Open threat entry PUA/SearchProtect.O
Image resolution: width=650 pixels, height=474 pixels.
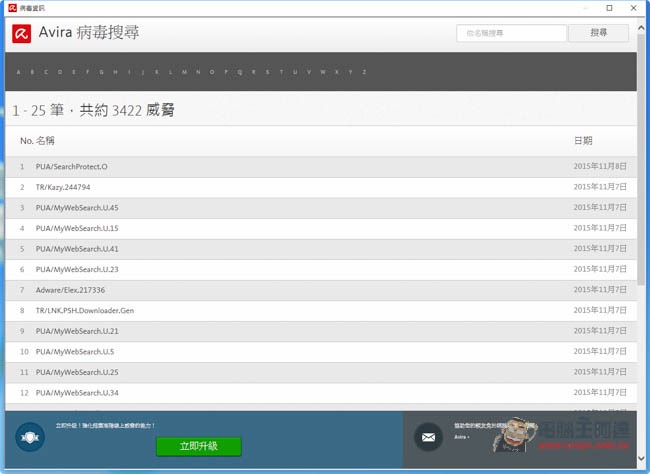tap(71, 167)
